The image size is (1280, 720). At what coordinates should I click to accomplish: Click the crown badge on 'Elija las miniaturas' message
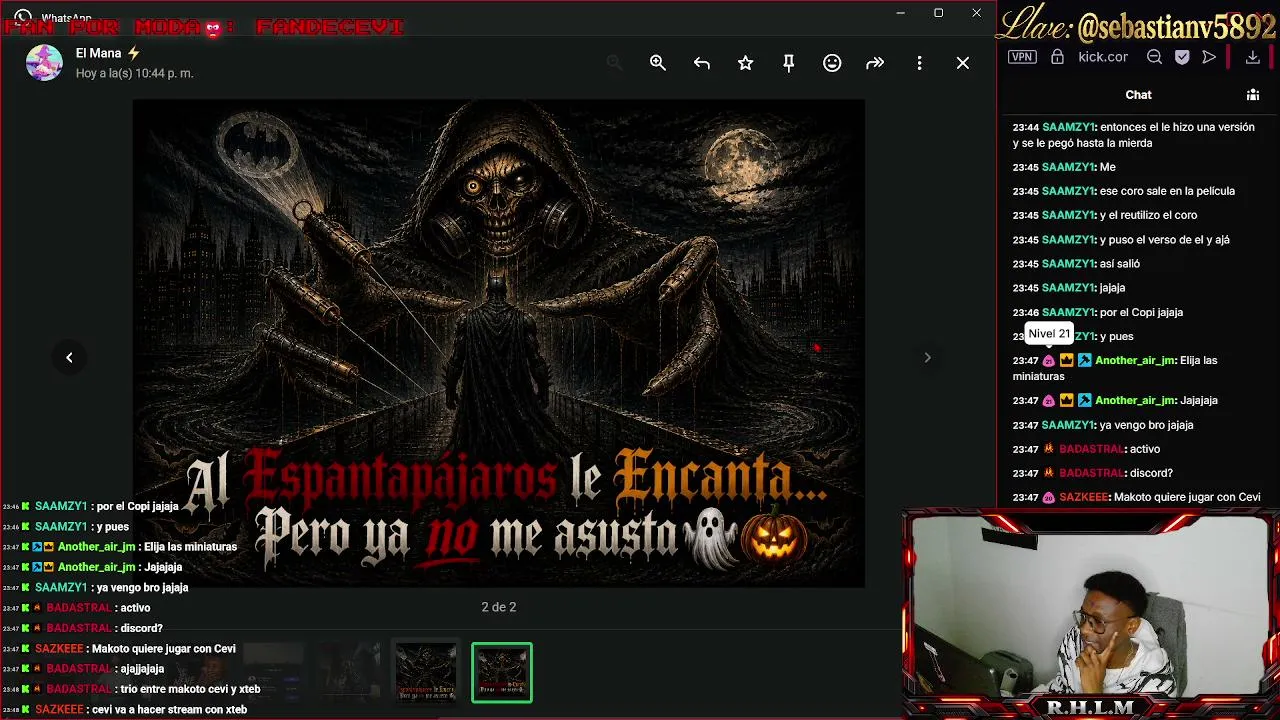click(1066, 360)
